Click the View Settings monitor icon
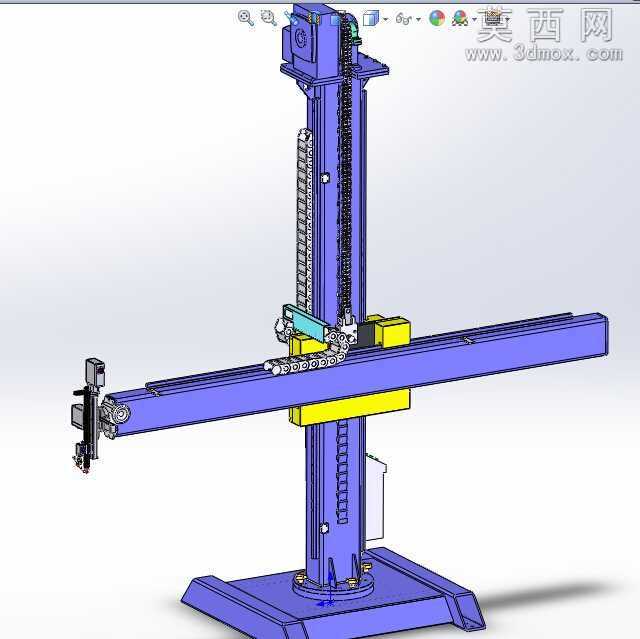640x639 pixels. [x=493, y=18]
